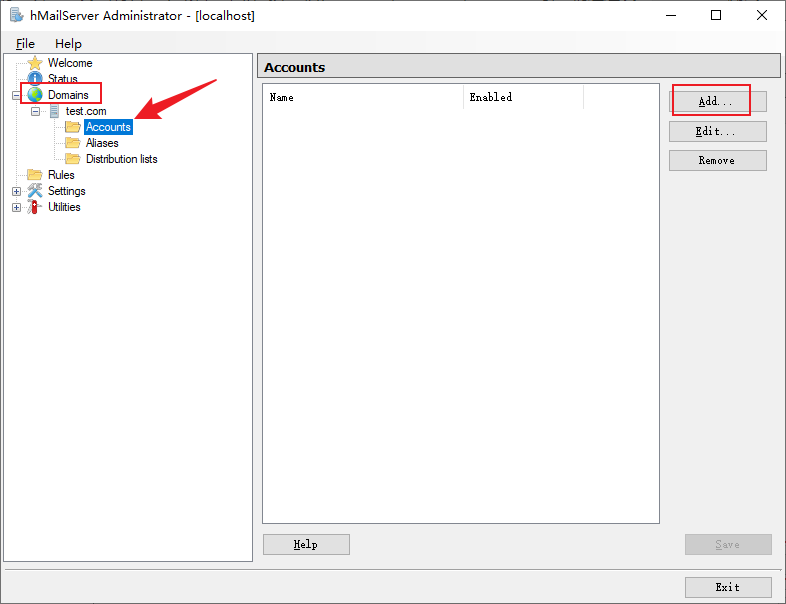Select the Distribution lists label
786x604 pixels.
pos(122,159)
